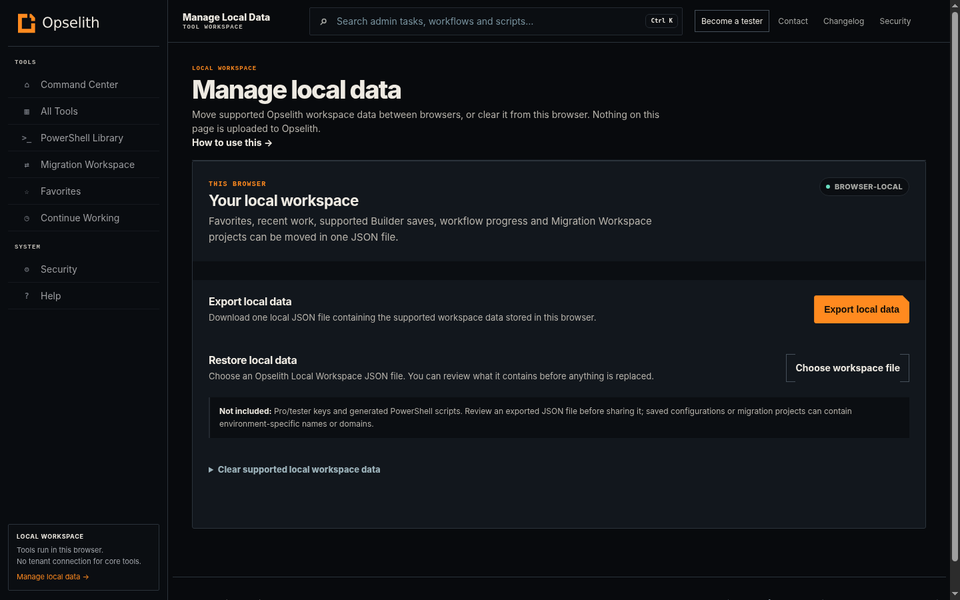
Task: Click the THIS BROWSER orange label
Action: click(x=237, y=184)
